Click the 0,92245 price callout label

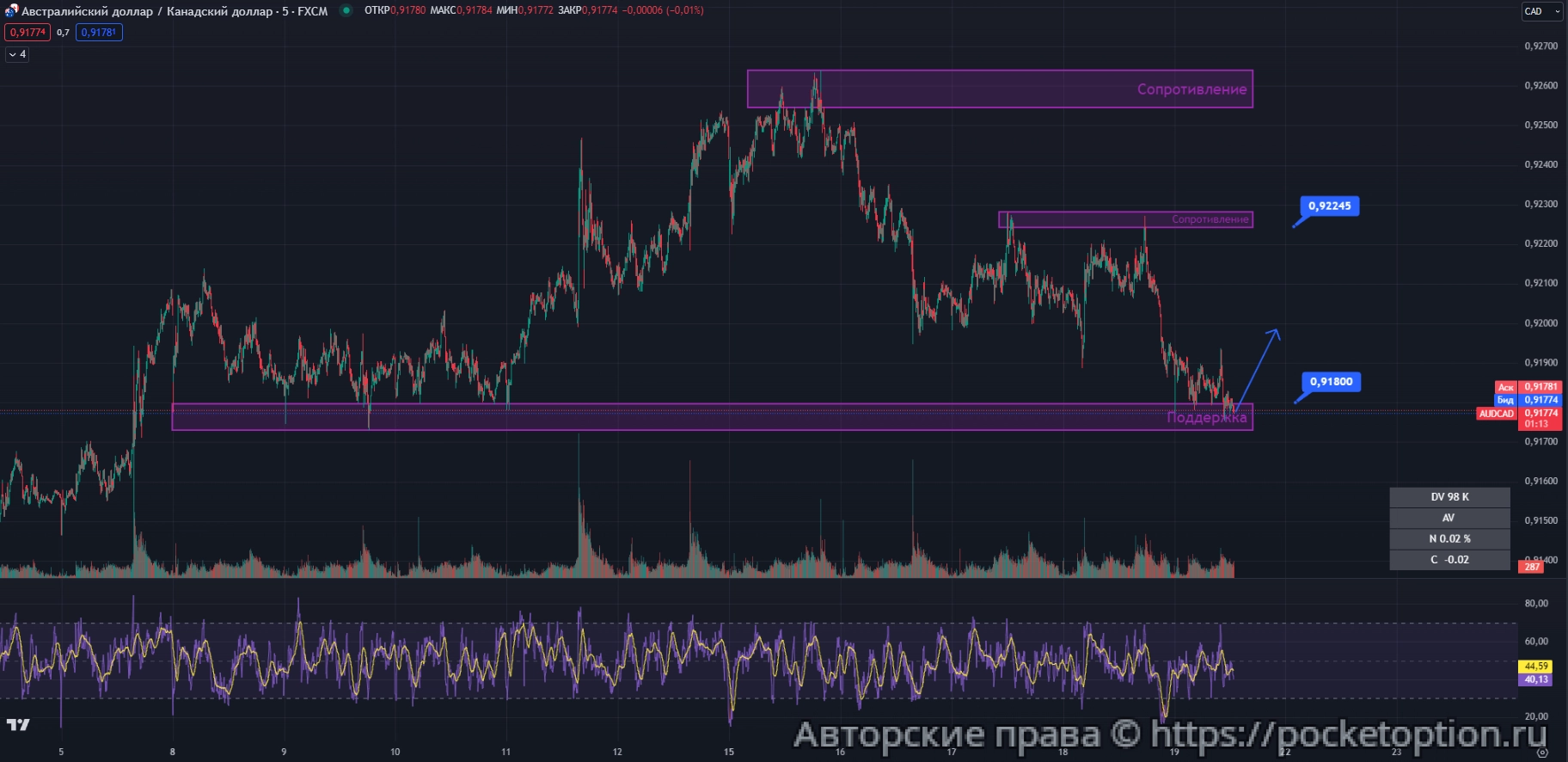[x=1329, y=206]
